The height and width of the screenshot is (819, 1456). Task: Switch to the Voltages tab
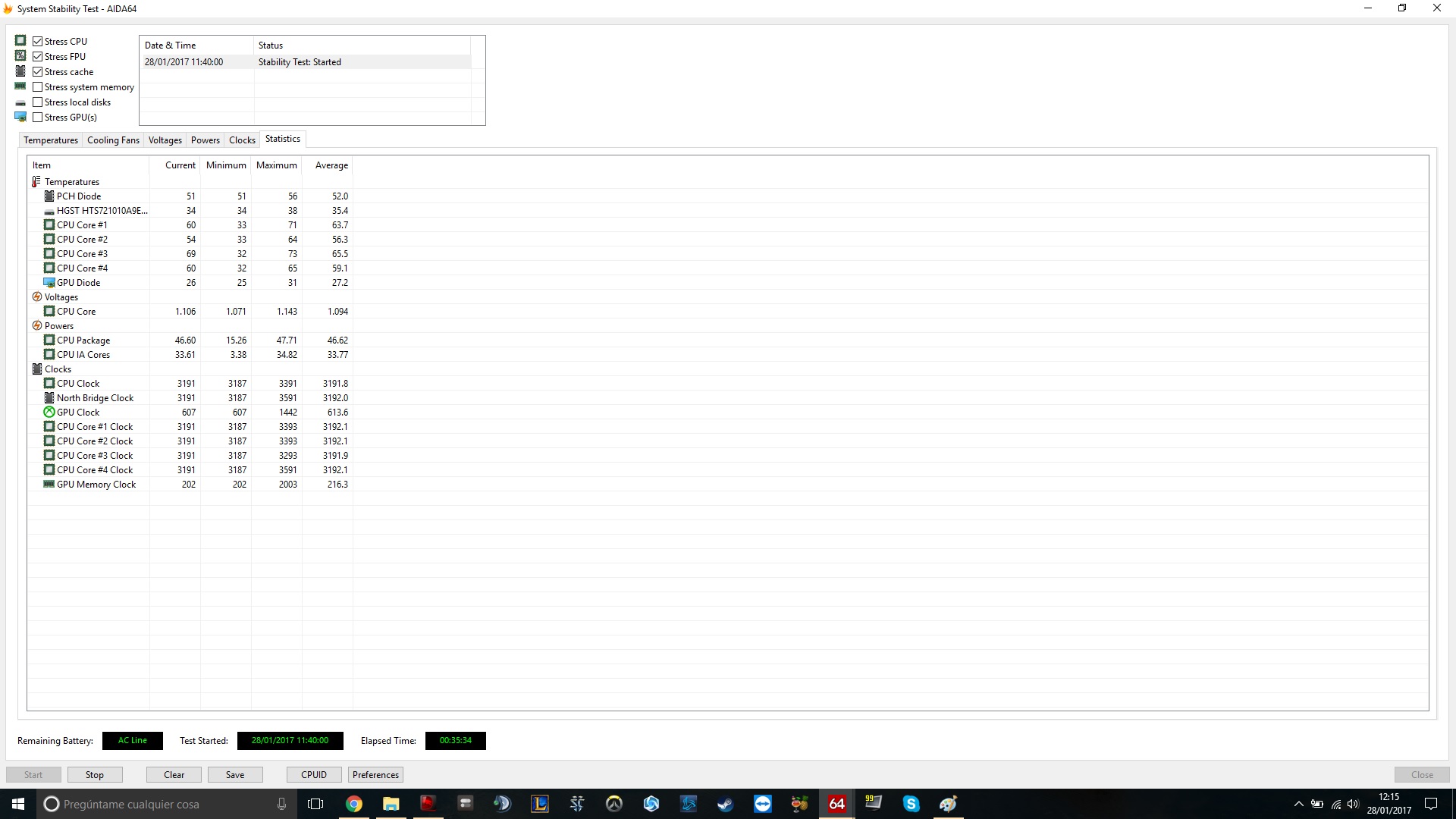pos(165,140)
